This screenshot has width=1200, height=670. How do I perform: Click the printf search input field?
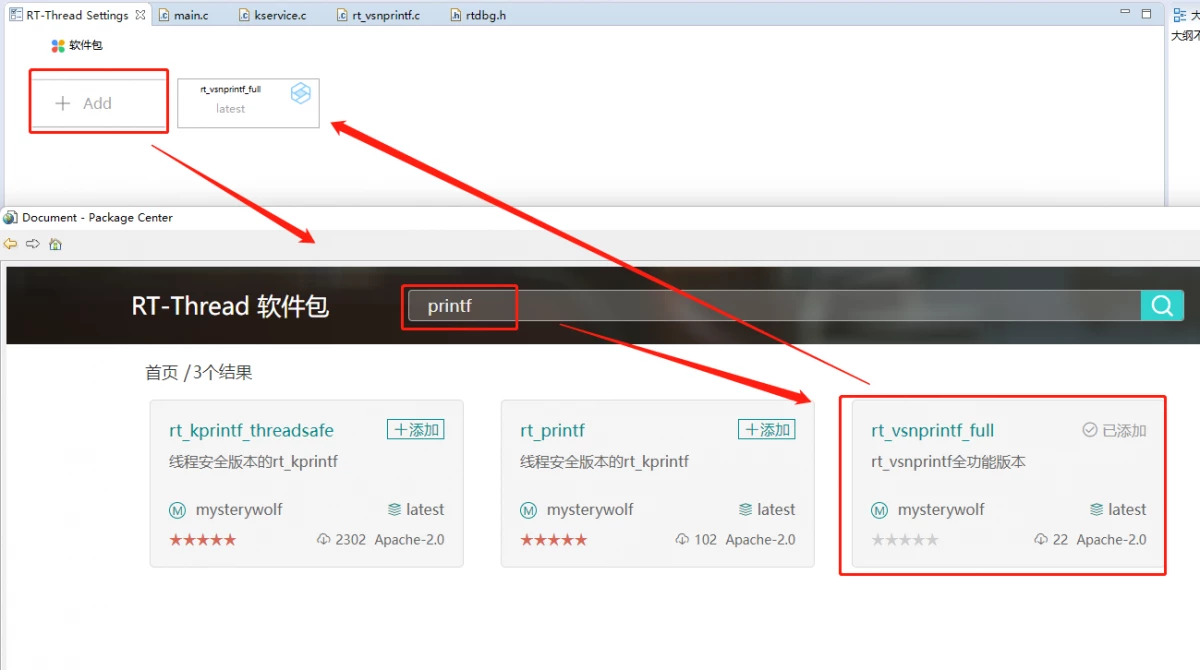point(770,306)
